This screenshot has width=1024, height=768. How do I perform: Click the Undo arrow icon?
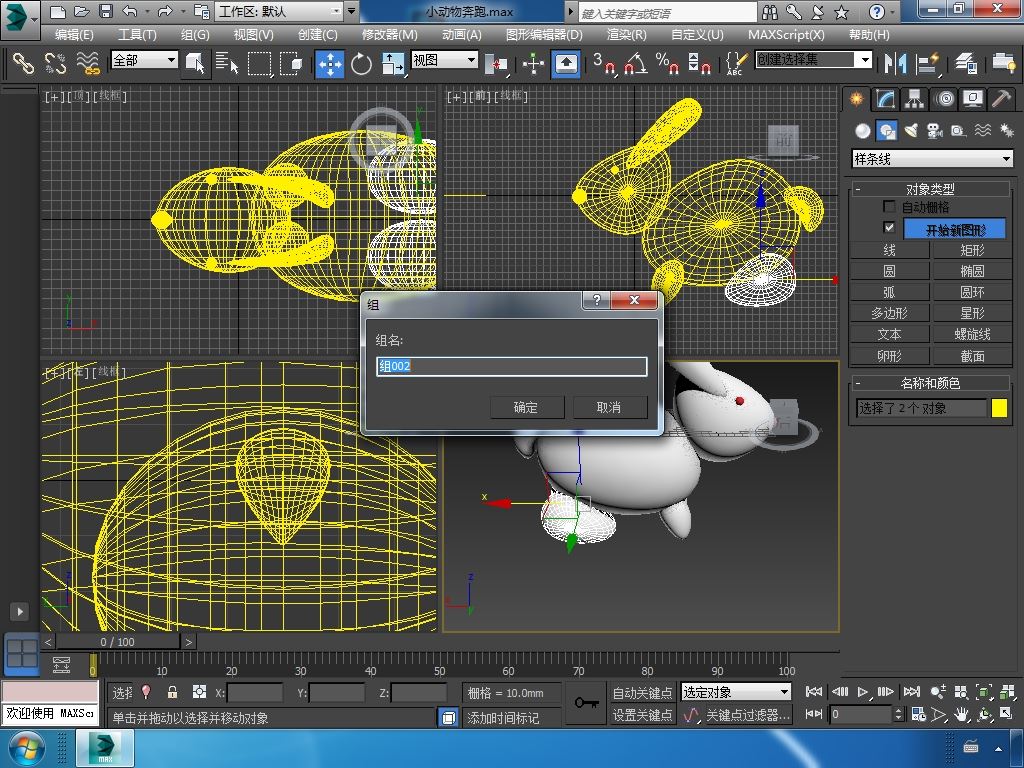[x=129, y=11]
